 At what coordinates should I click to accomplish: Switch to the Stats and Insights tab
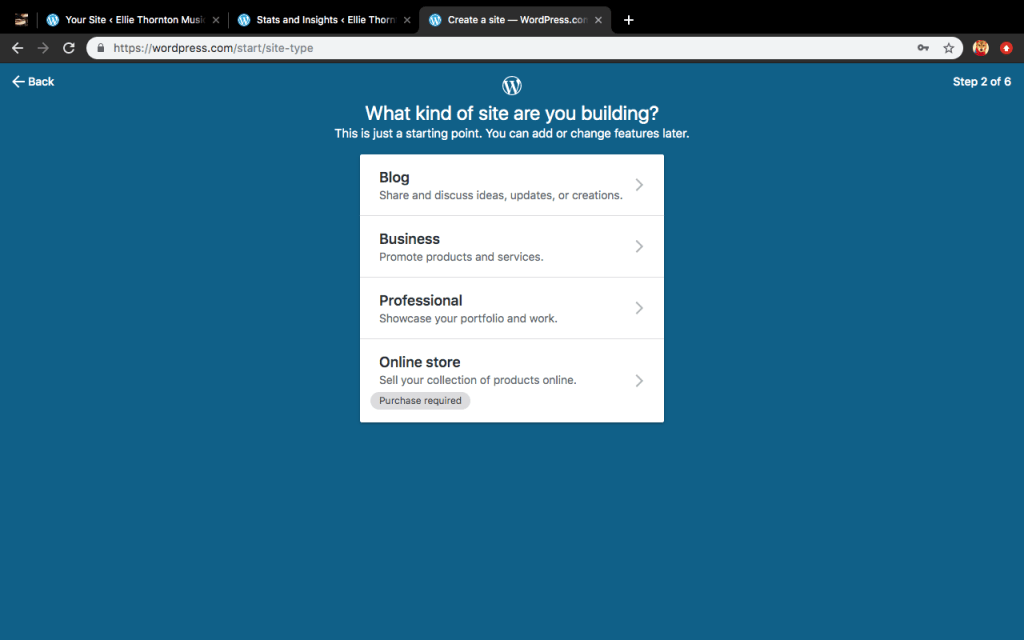315,20
